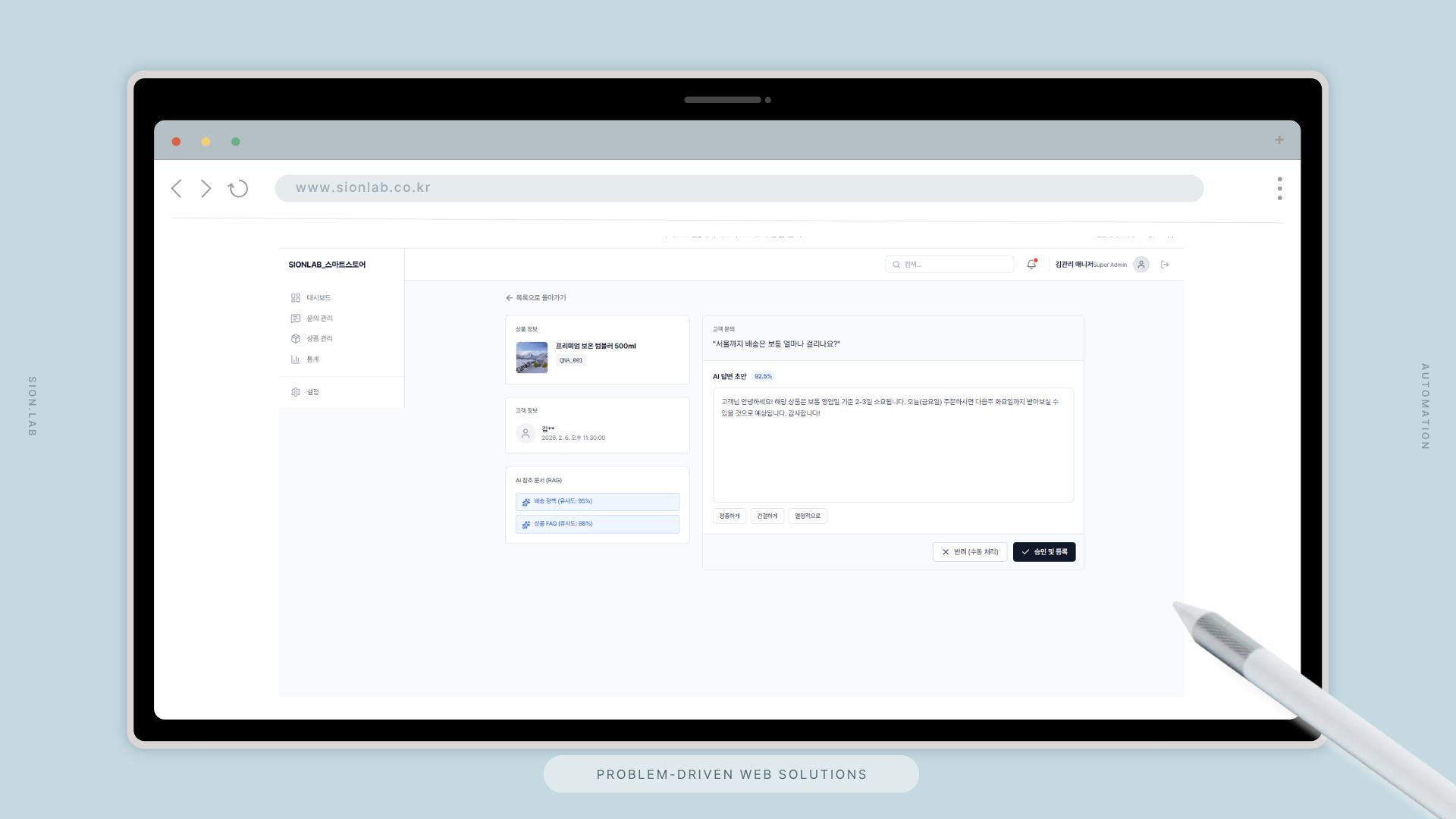This screenshot has width=1456, height=819.
Task: Click 반려 (수동 처리) button
Action: pyautogui.click(x=970, y=552)
